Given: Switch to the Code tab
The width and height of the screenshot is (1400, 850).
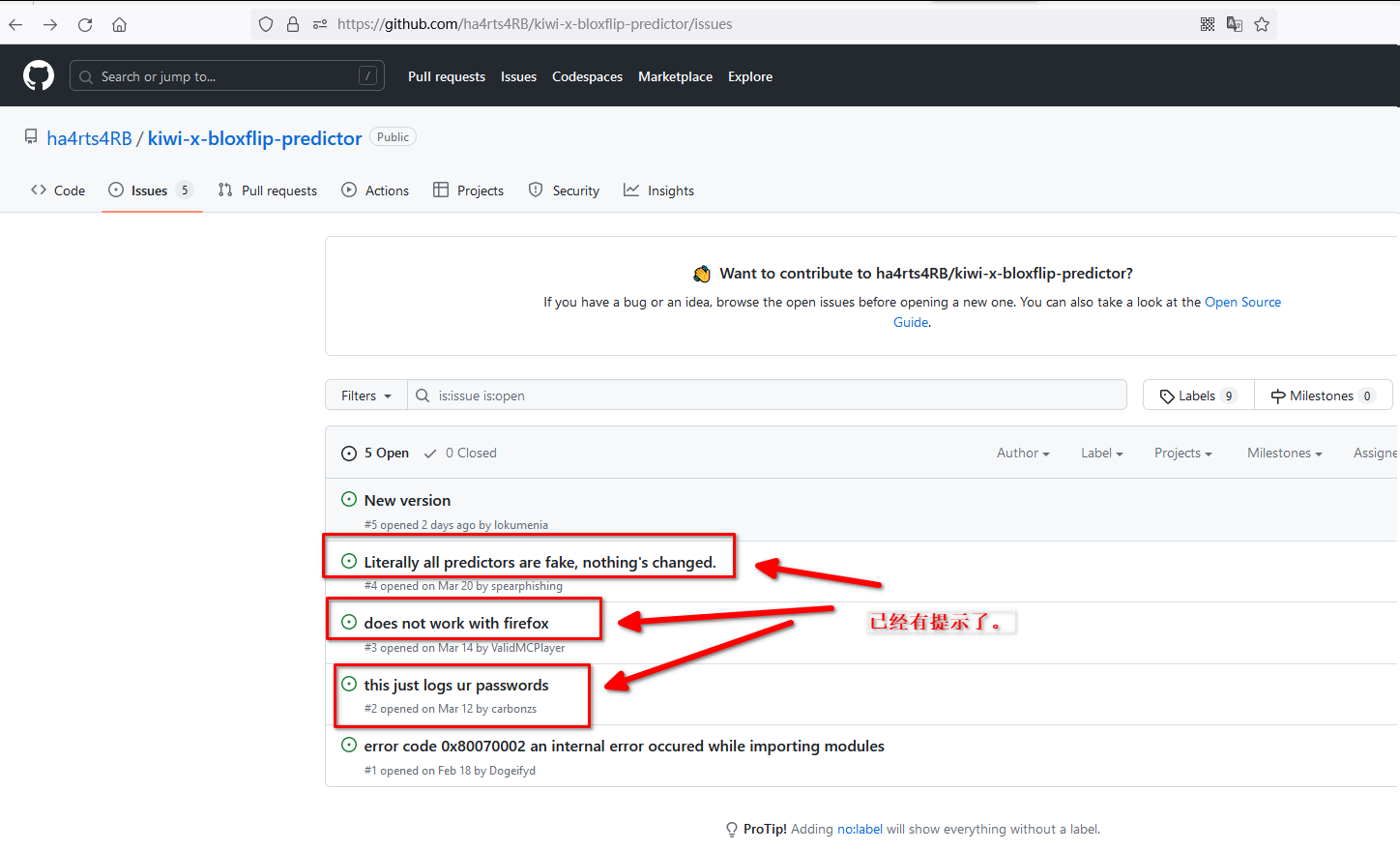Looking at the screenshot, I should 58,191.
